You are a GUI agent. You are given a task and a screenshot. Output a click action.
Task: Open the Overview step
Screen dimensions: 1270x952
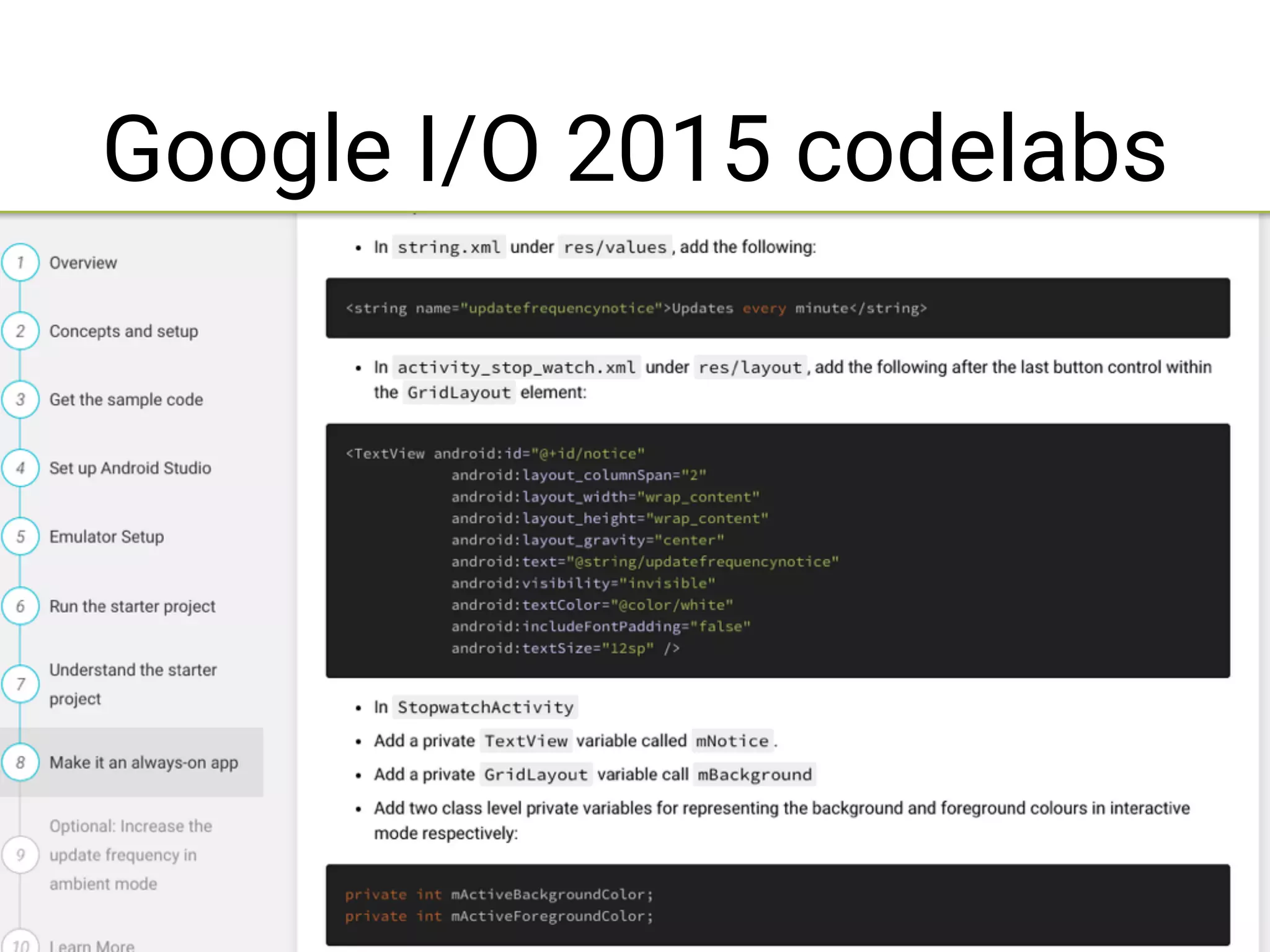[83, 263]
